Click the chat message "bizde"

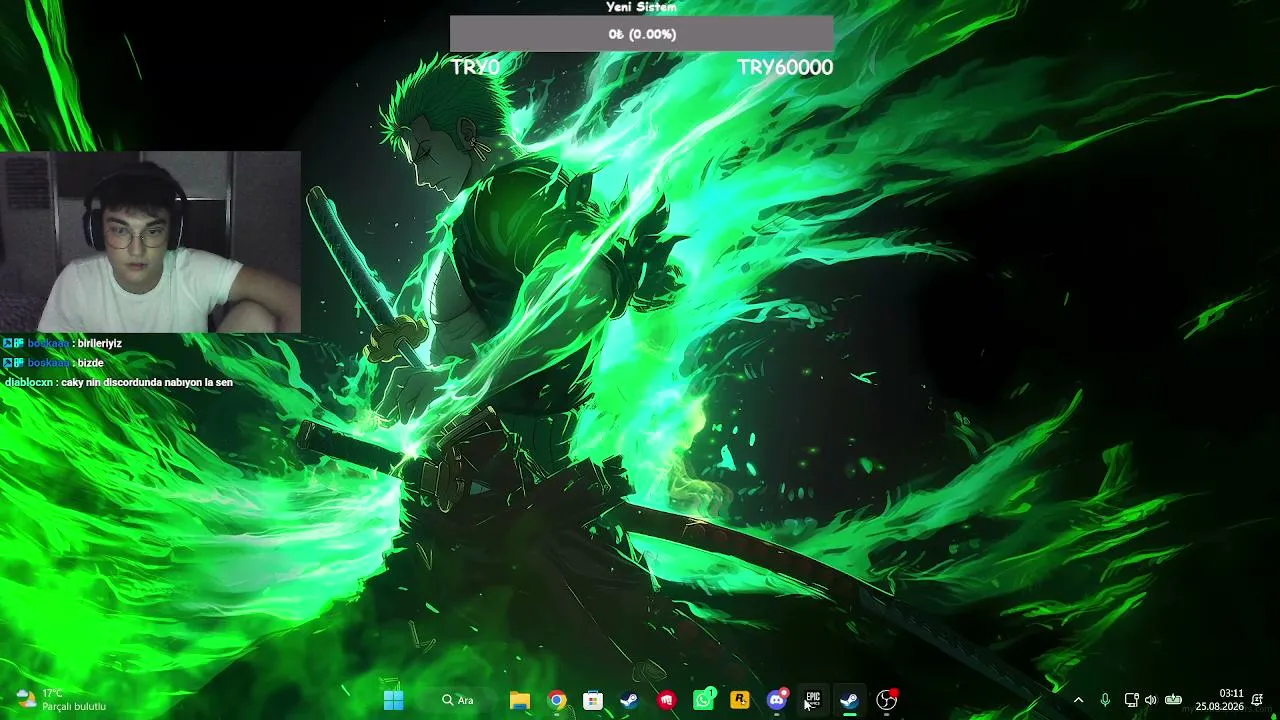pos(90,363)
